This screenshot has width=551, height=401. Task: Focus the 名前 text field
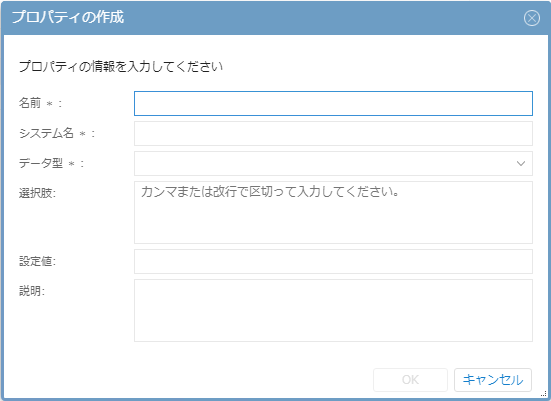333,103
